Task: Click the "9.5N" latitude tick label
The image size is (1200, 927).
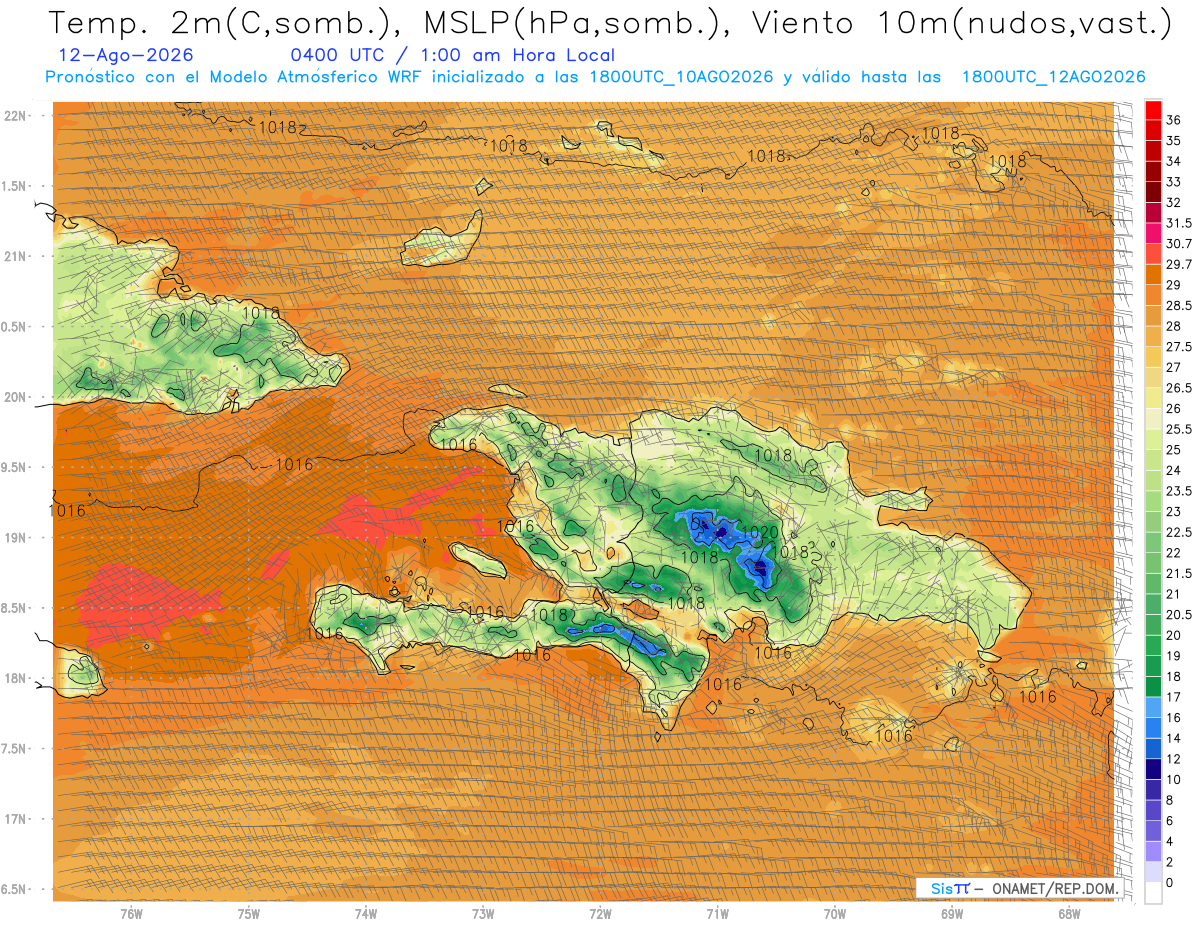Action: click(13, 467)
